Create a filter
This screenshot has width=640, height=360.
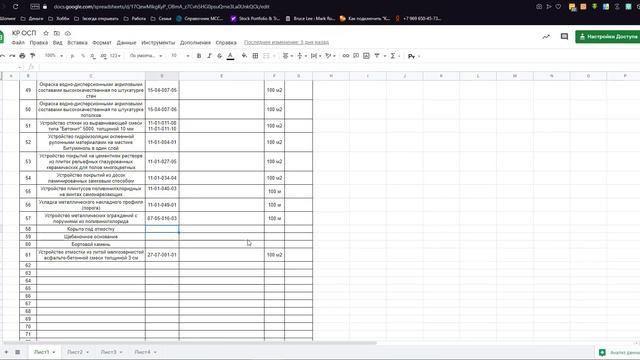[x=377, y=56]
